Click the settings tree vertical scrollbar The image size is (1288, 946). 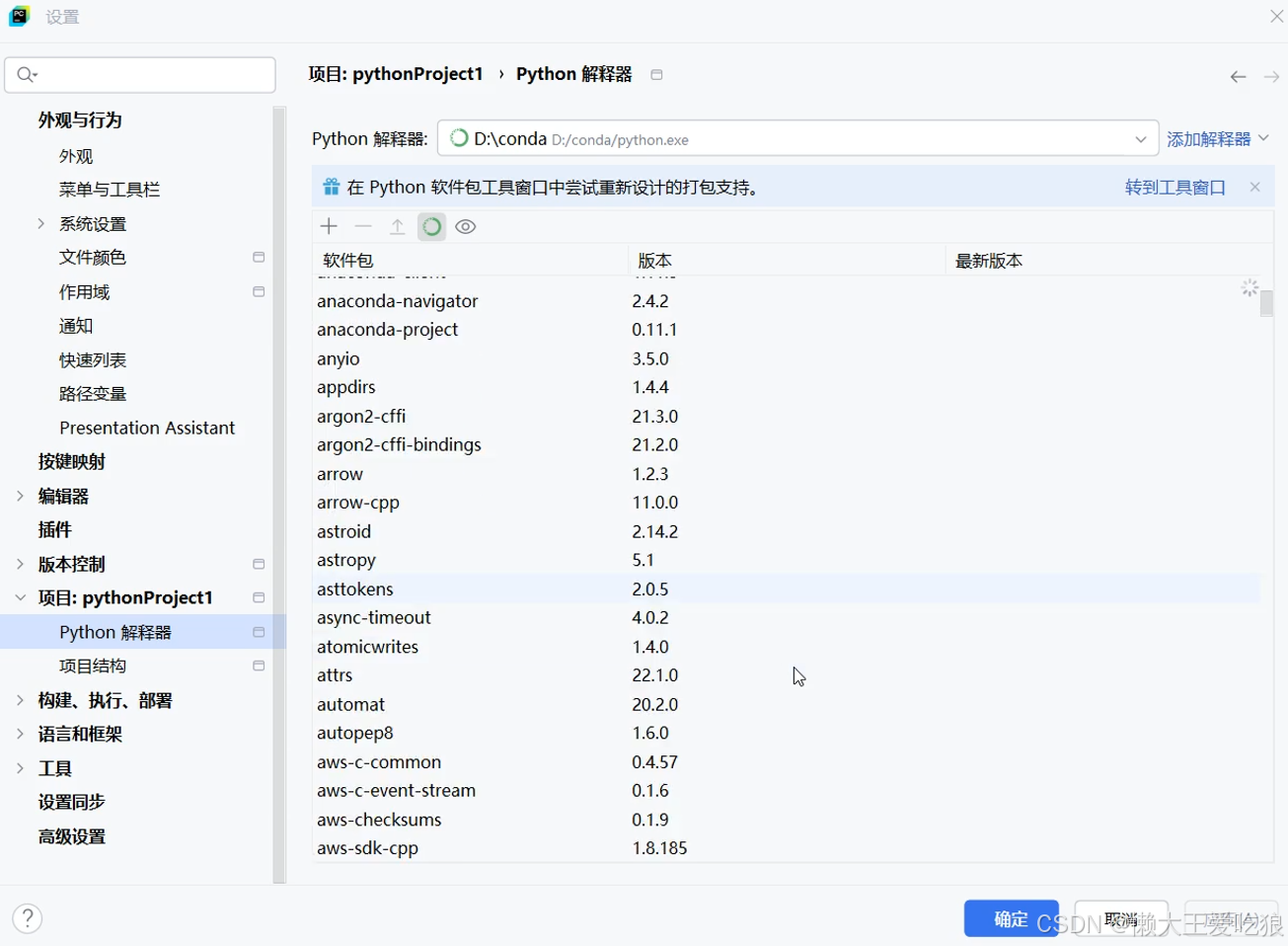pyautogui.click(x=279, y=494)
